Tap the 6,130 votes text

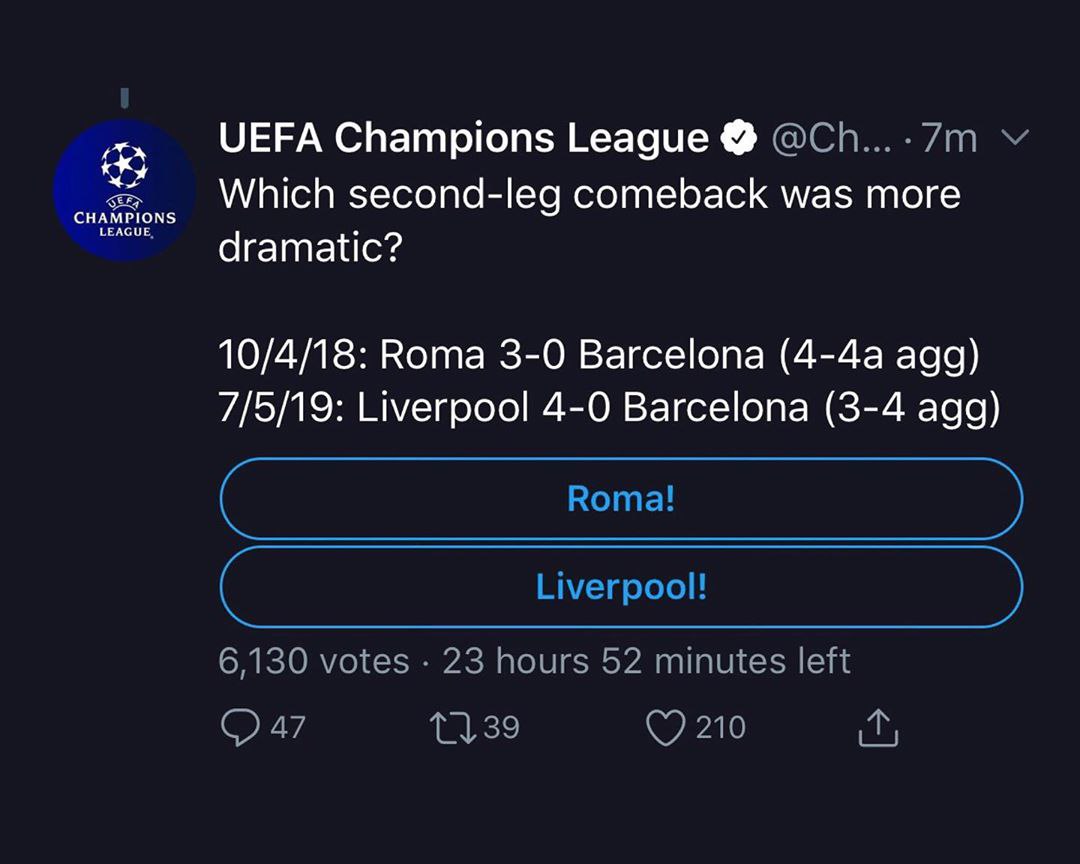point(314,661)
